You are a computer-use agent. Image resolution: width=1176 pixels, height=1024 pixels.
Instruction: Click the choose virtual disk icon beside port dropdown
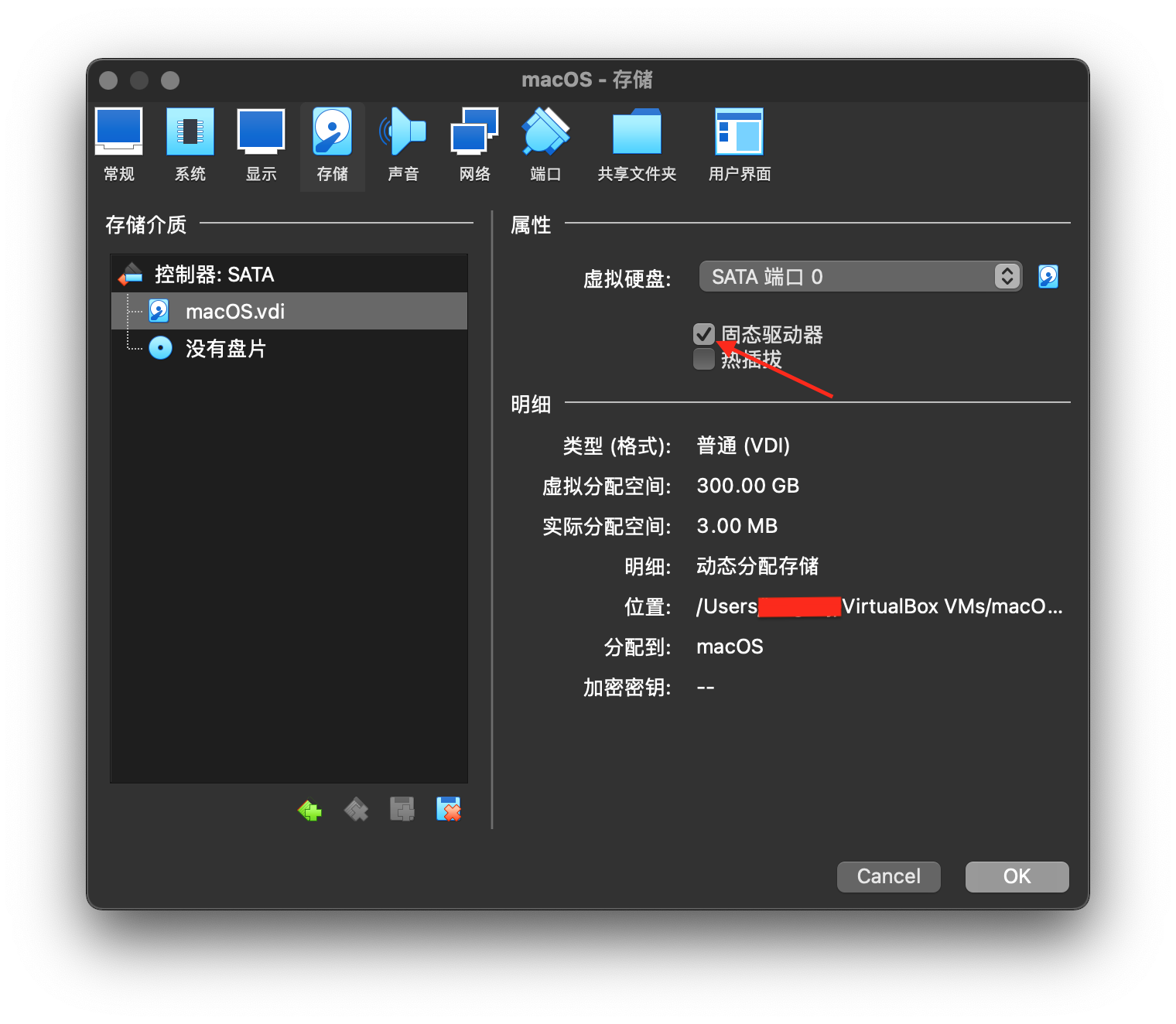pyautogui.click(x=1048, y=276)
